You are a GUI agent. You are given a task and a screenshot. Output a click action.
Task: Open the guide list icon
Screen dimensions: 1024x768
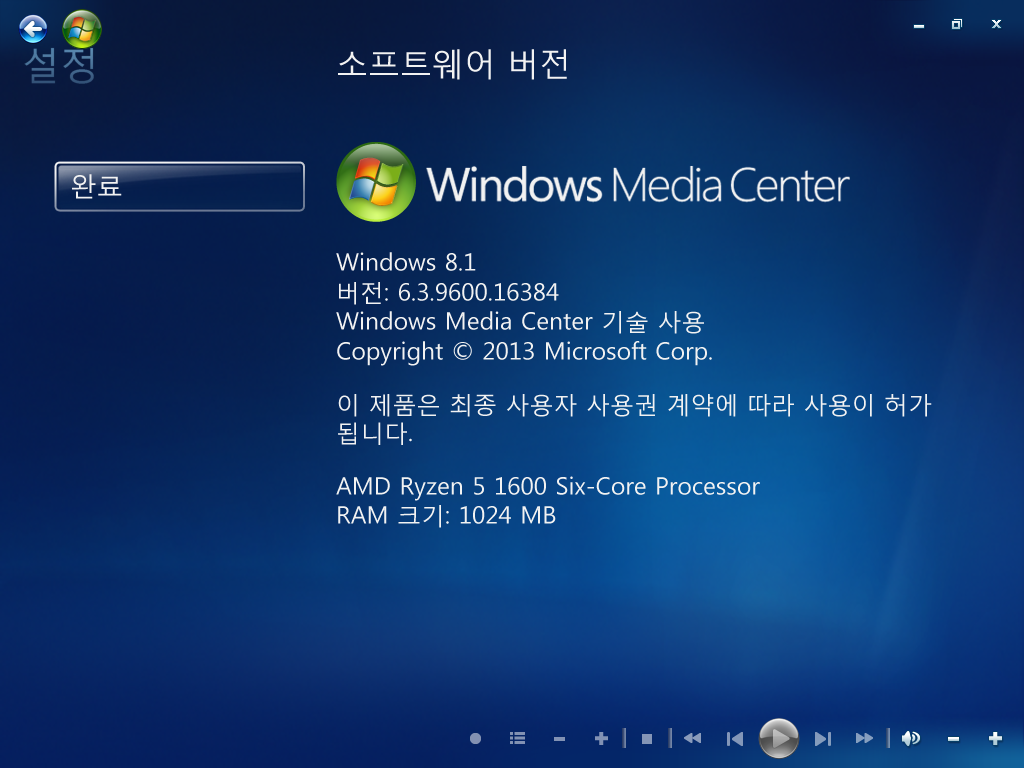(x=517, y=739)
